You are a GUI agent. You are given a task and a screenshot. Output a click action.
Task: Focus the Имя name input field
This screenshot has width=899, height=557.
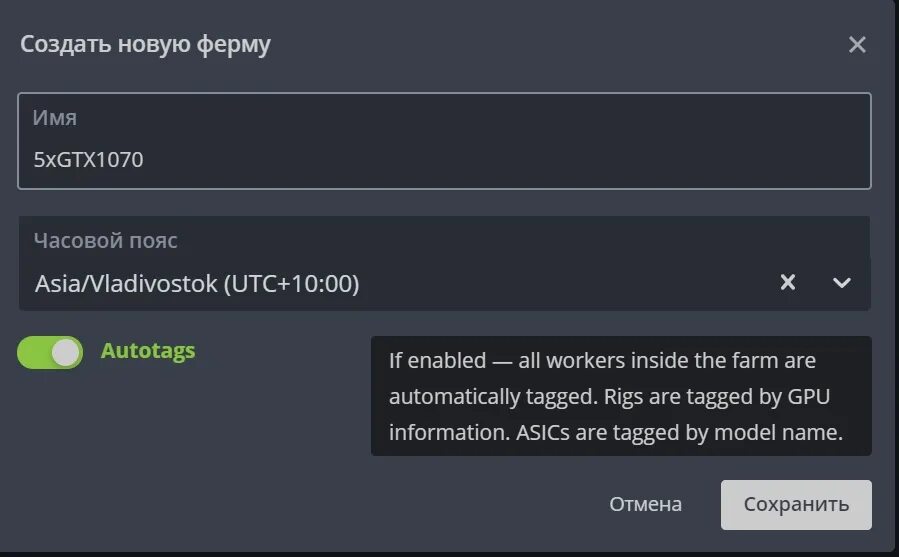[x=444, y=141]
